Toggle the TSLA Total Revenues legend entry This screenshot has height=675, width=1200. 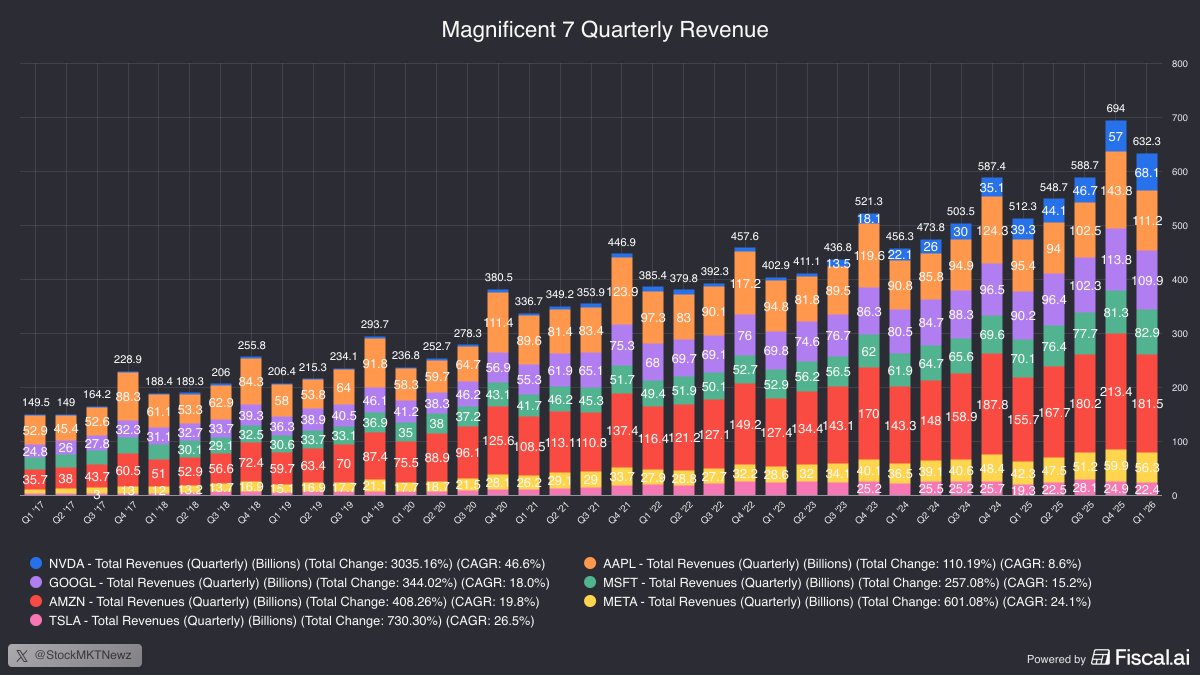click(x=283, y=620)
